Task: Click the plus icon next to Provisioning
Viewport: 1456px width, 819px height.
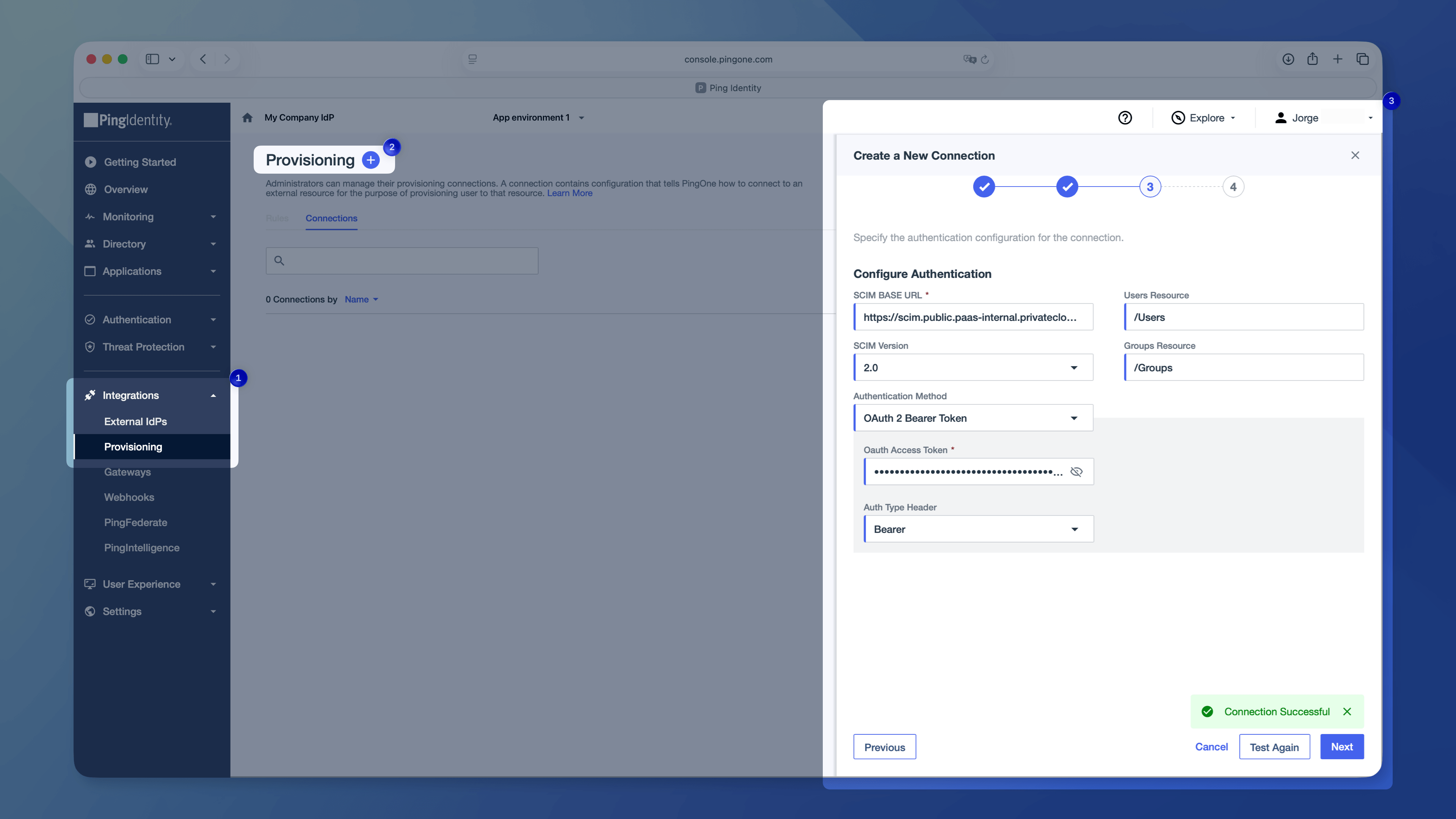Action: point(371,160)
